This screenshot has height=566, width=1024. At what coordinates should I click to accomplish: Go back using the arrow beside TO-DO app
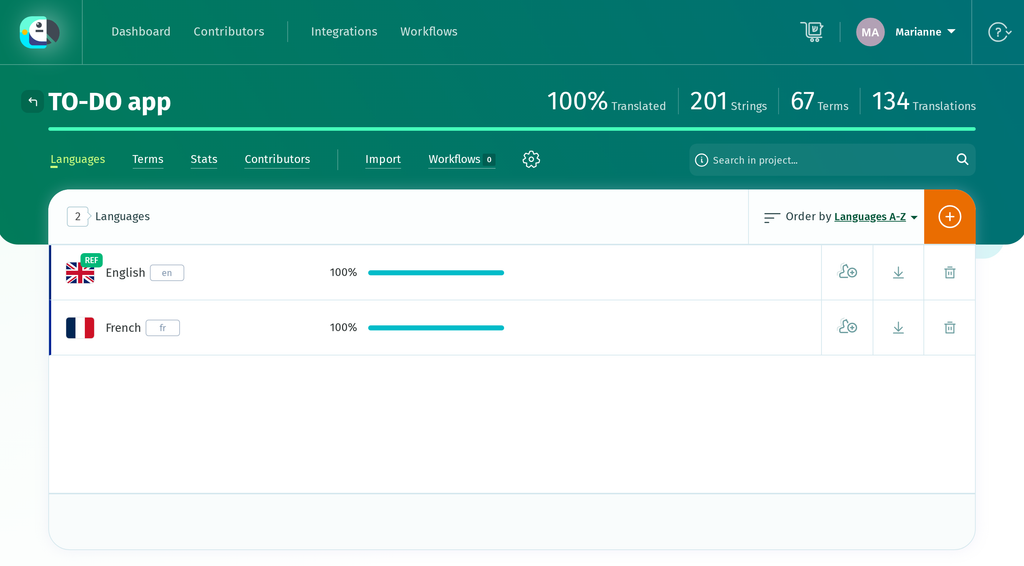[33, 101]
